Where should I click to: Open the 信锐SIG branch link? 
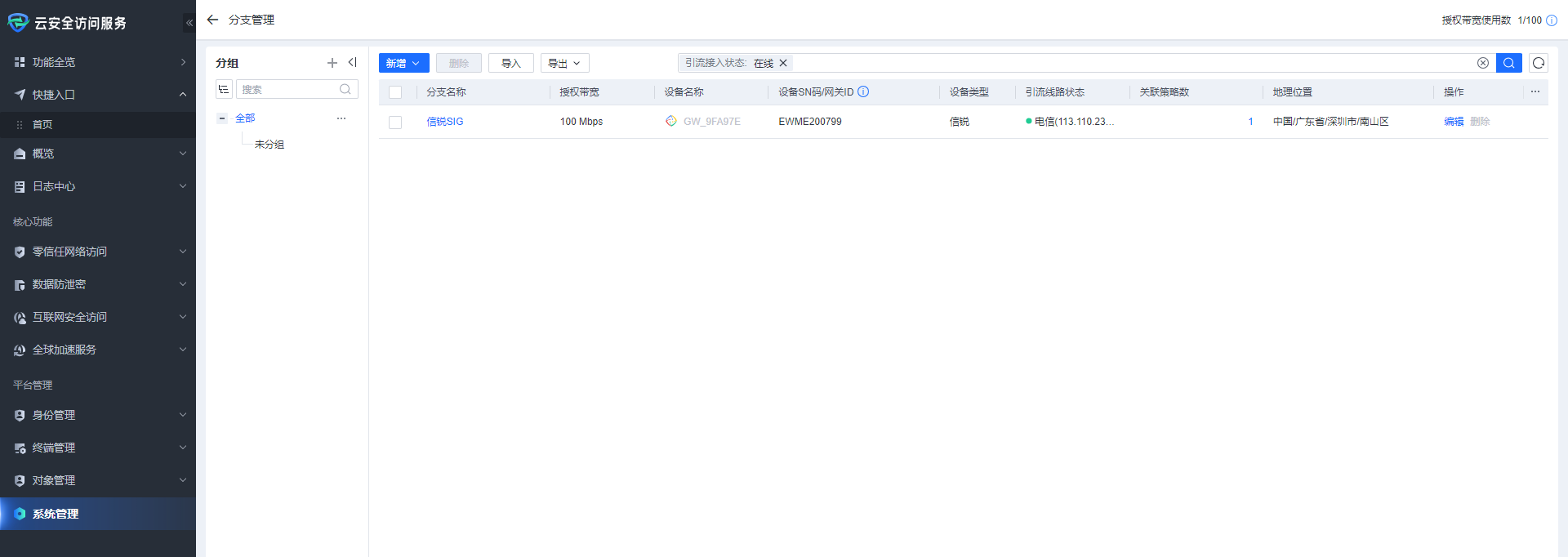tap(445, 122)
